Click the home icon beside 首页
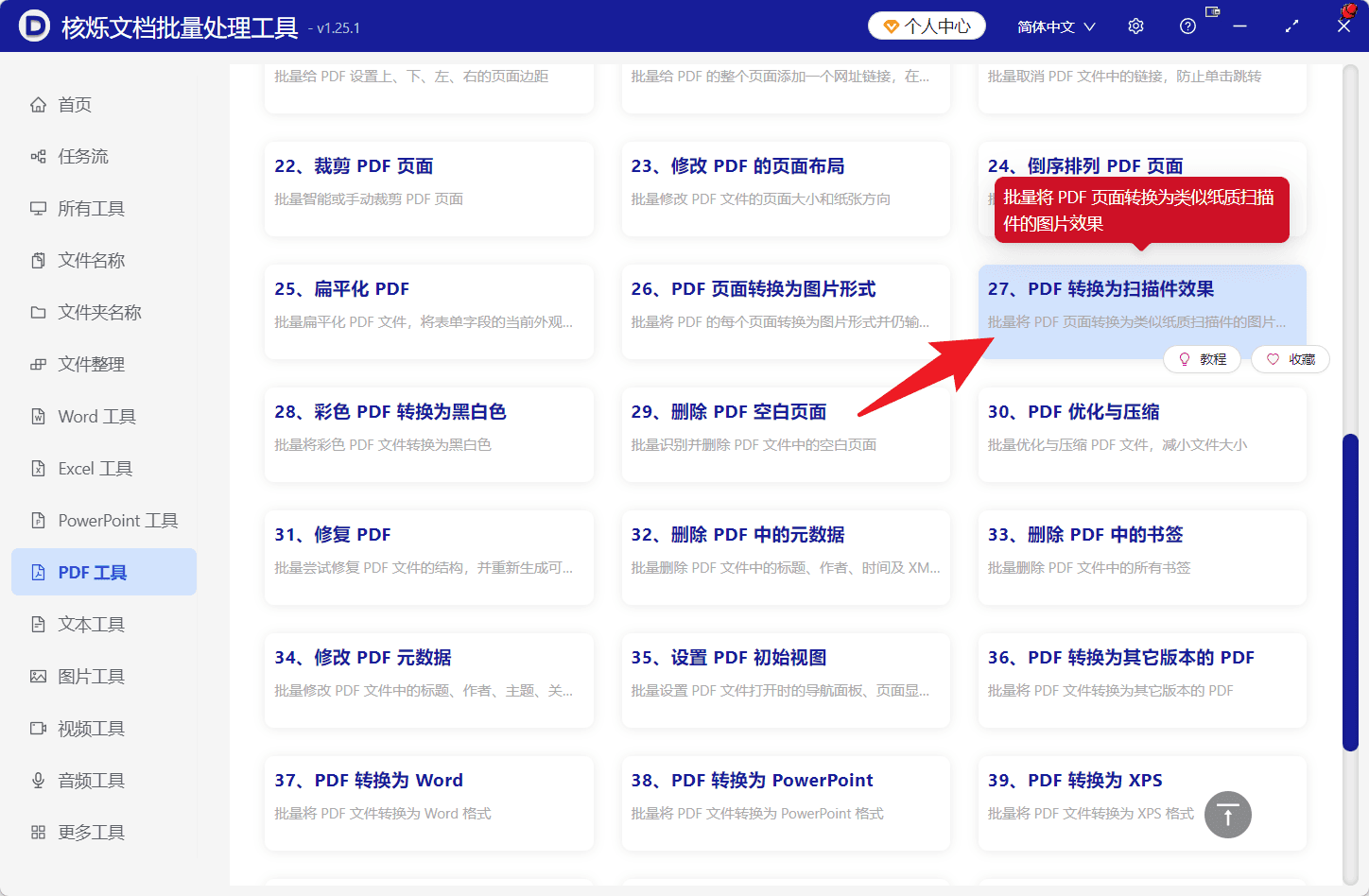This screenshot has height=896, width=1369. coord(38,105)
